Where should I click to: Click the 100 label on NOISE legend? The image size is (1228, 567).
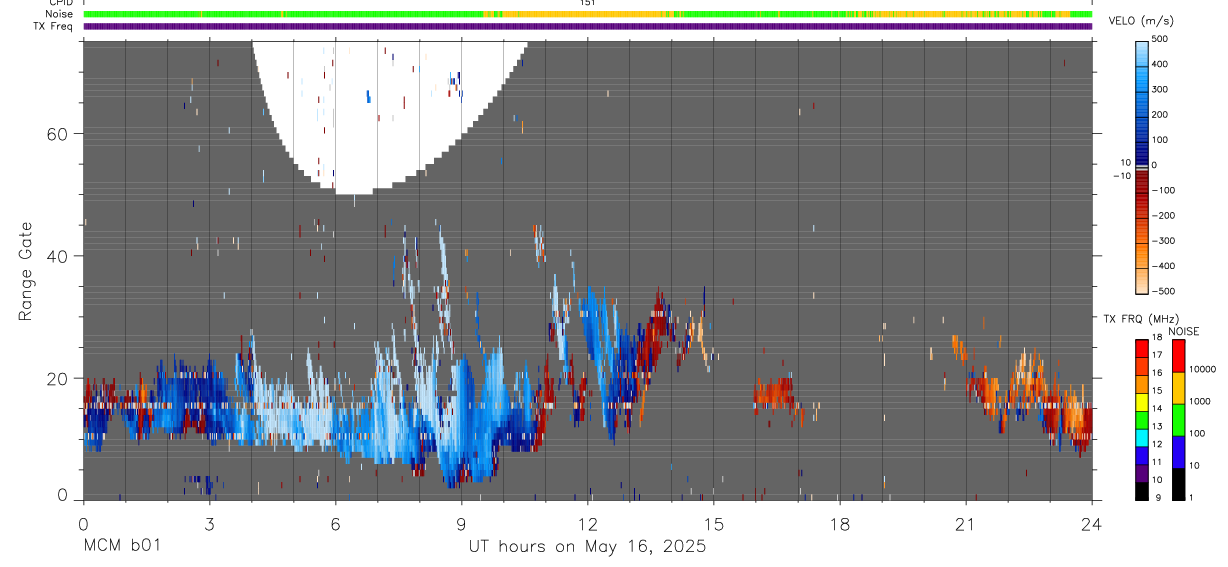click(x=1197, y=433)
